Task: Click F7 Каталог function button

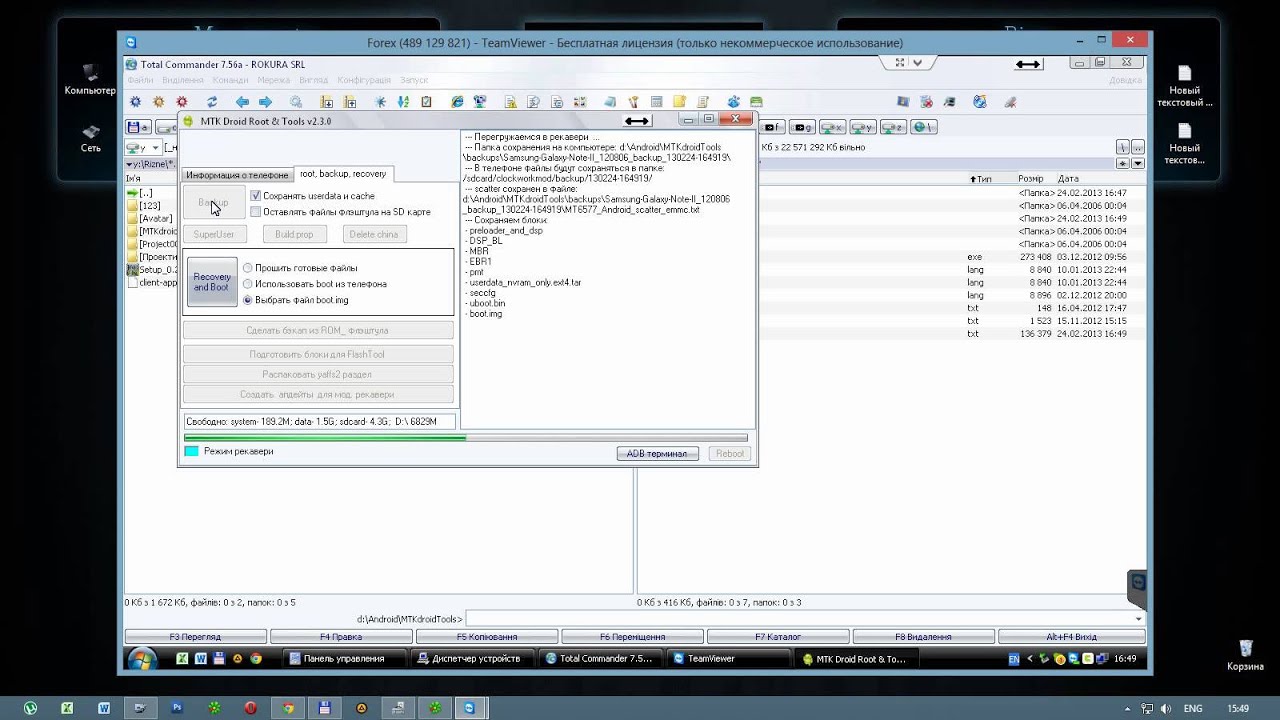Action: [779, 637]
